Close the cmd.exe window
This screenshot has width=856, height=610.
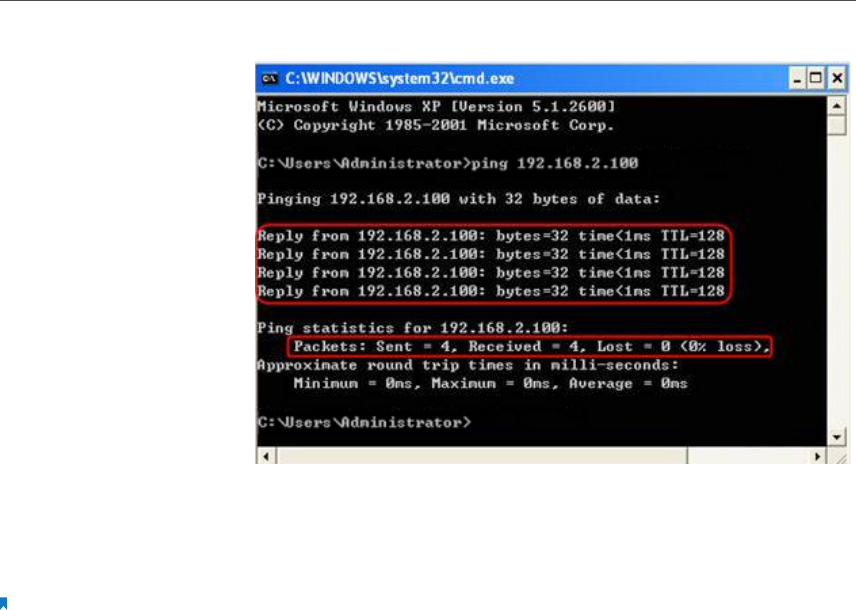coord(836,79)
